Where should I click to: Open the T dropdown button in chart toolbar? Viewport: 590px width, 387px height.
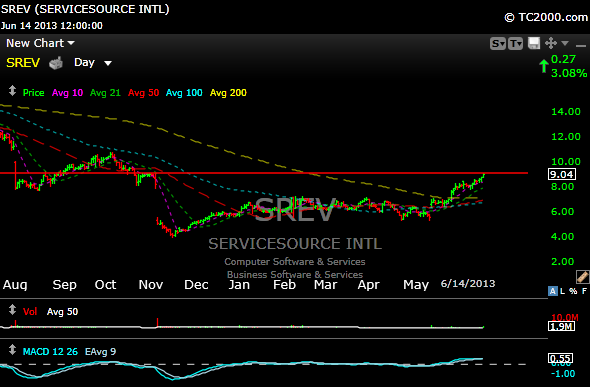pyautogui.click(x=515, y=44)
